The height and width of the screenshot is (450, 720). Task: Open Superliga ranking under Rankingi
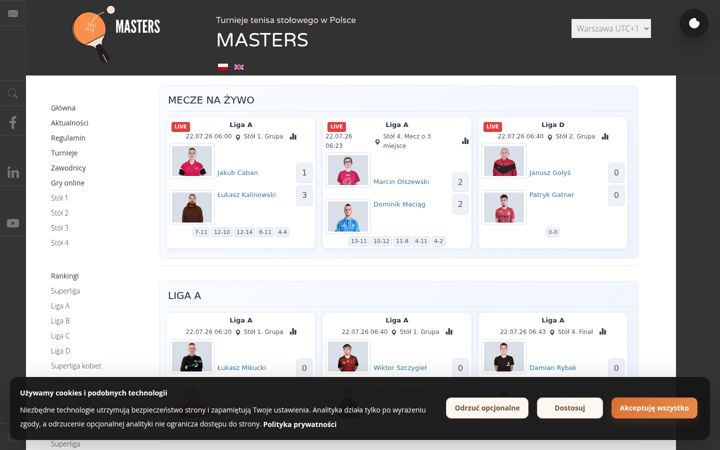(x=65, y=291)
